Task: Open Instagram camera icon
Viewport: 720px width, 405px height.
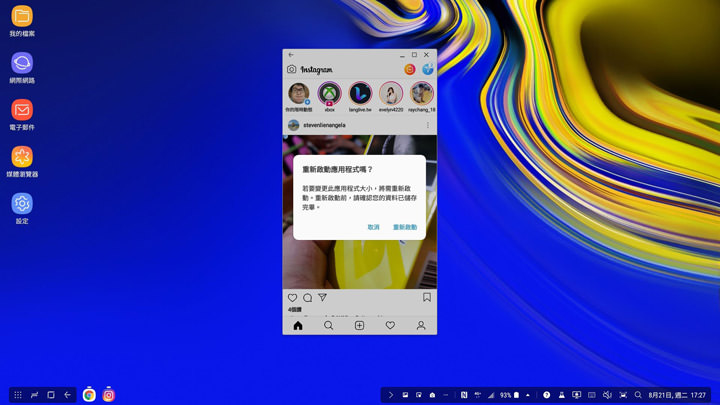Action: point(291,69)
